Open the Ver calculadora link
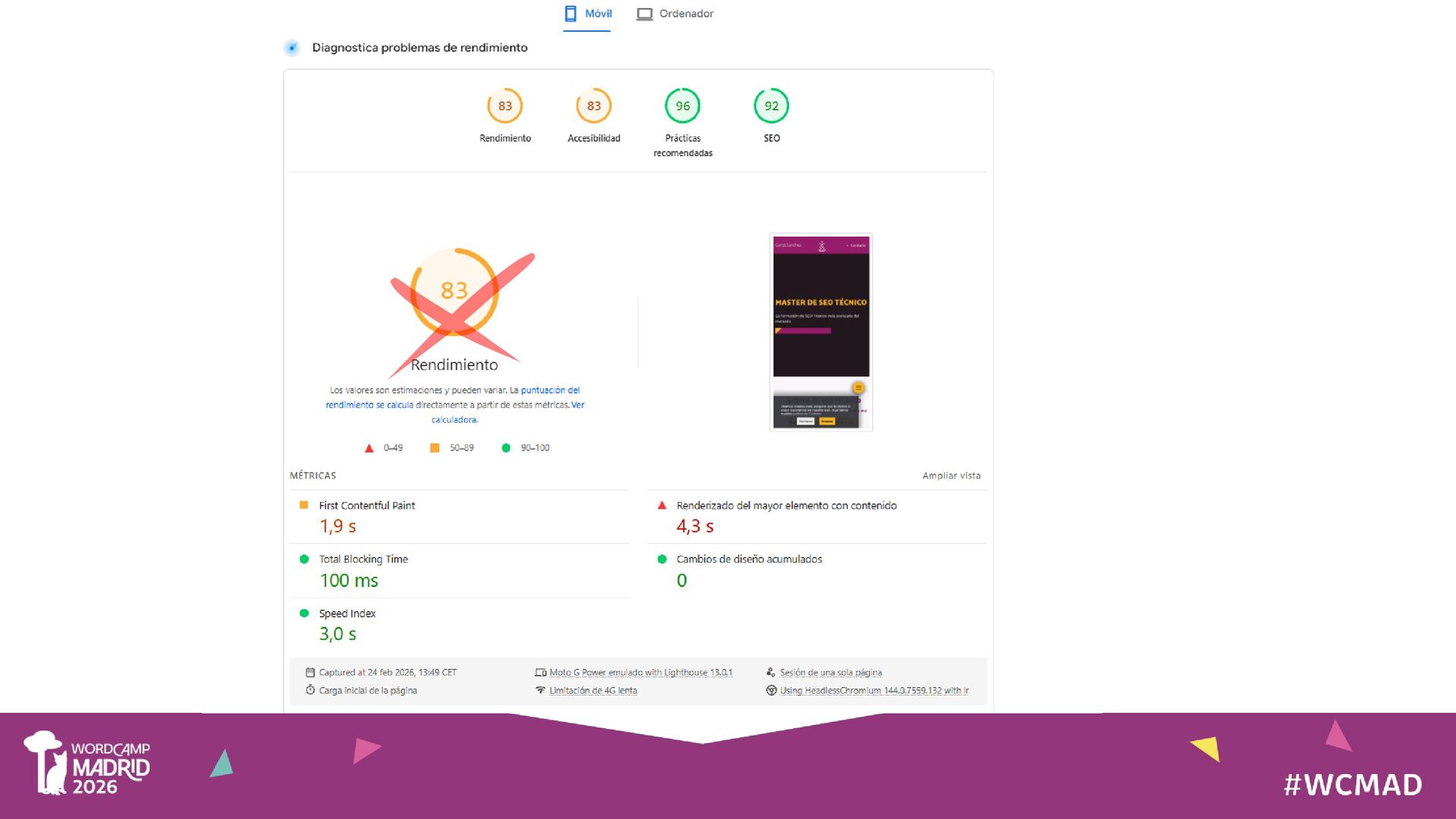The image size is (1456, 819). (x=508, y=413)
